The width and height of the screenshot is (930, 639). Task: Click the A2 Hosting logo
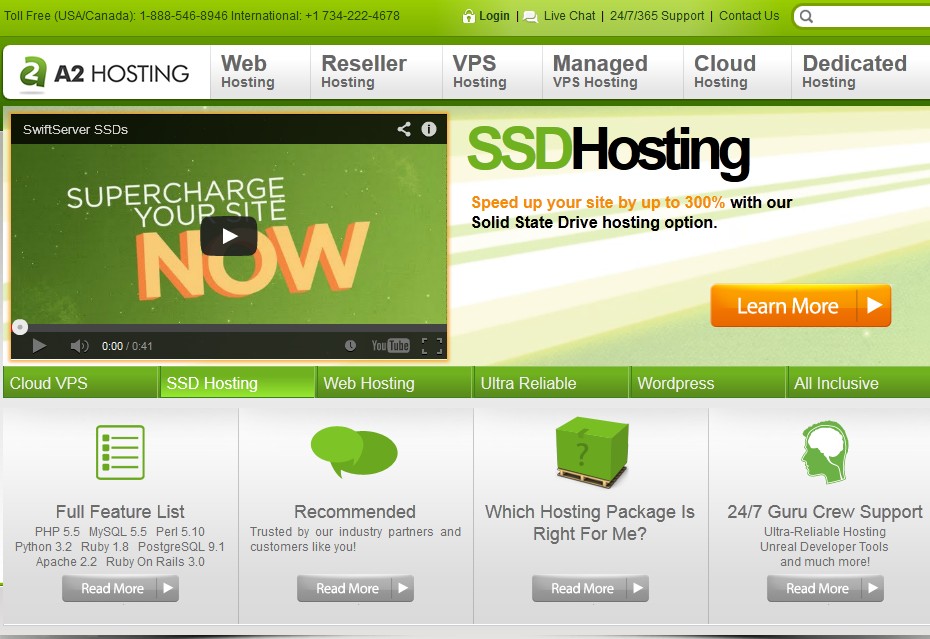point(104,74)
